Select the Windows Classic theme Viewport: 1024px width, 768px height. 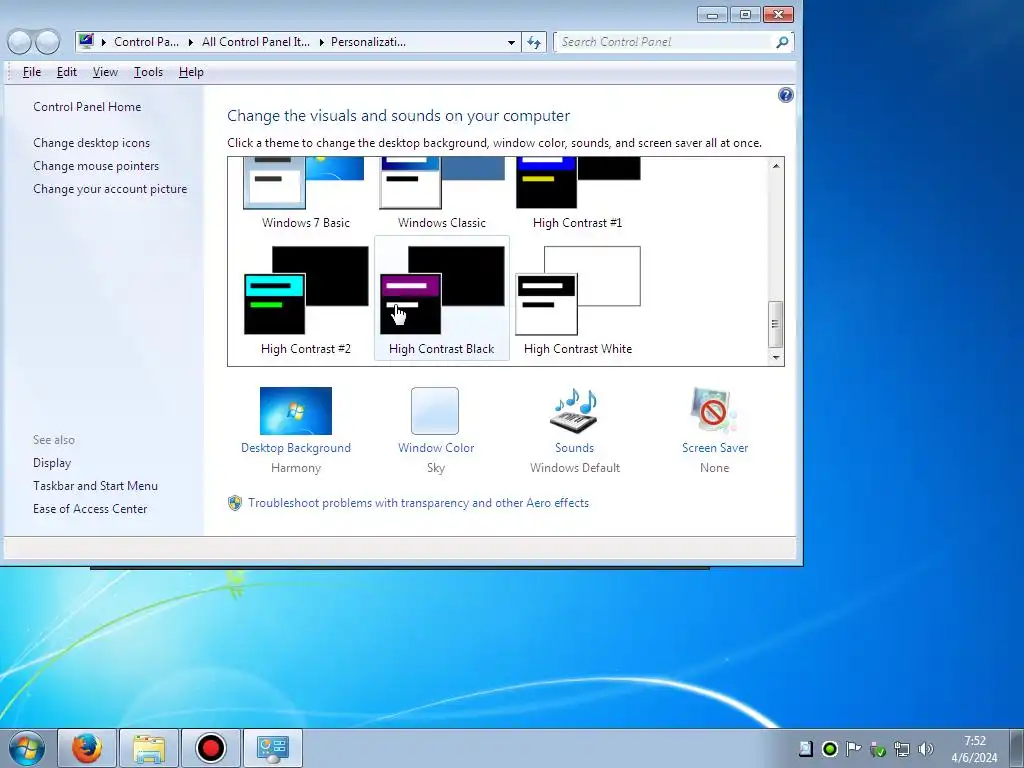tap(442, 194)
